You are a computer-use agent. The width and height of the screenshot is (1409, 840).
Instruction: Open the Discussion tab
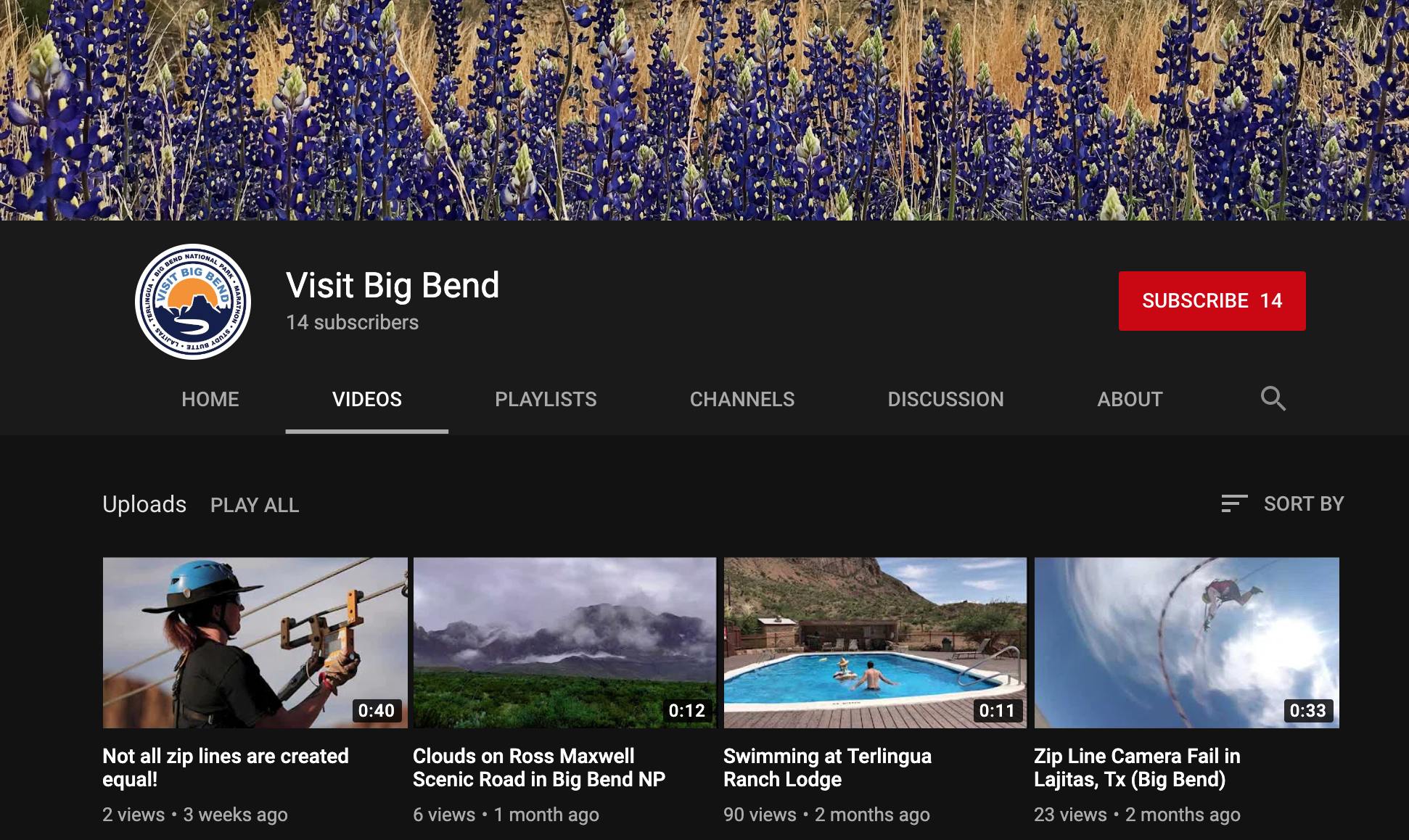click(x=946, y=399)
